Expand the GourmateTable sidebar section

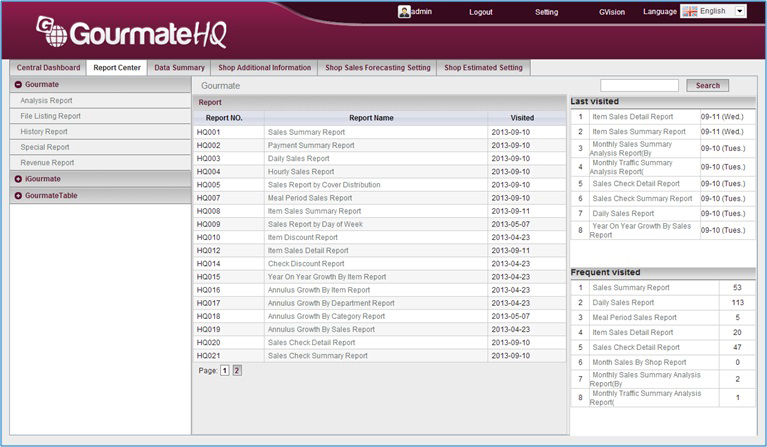(18, 195)
